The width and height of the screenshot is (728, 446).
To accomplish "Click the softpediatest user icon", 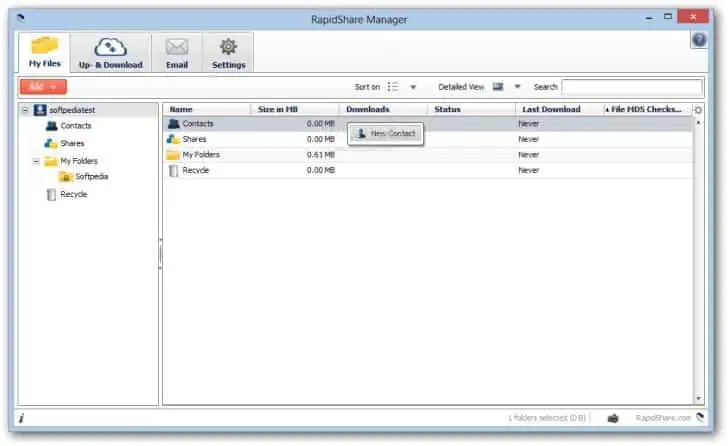I will click(x=40, y=110).
